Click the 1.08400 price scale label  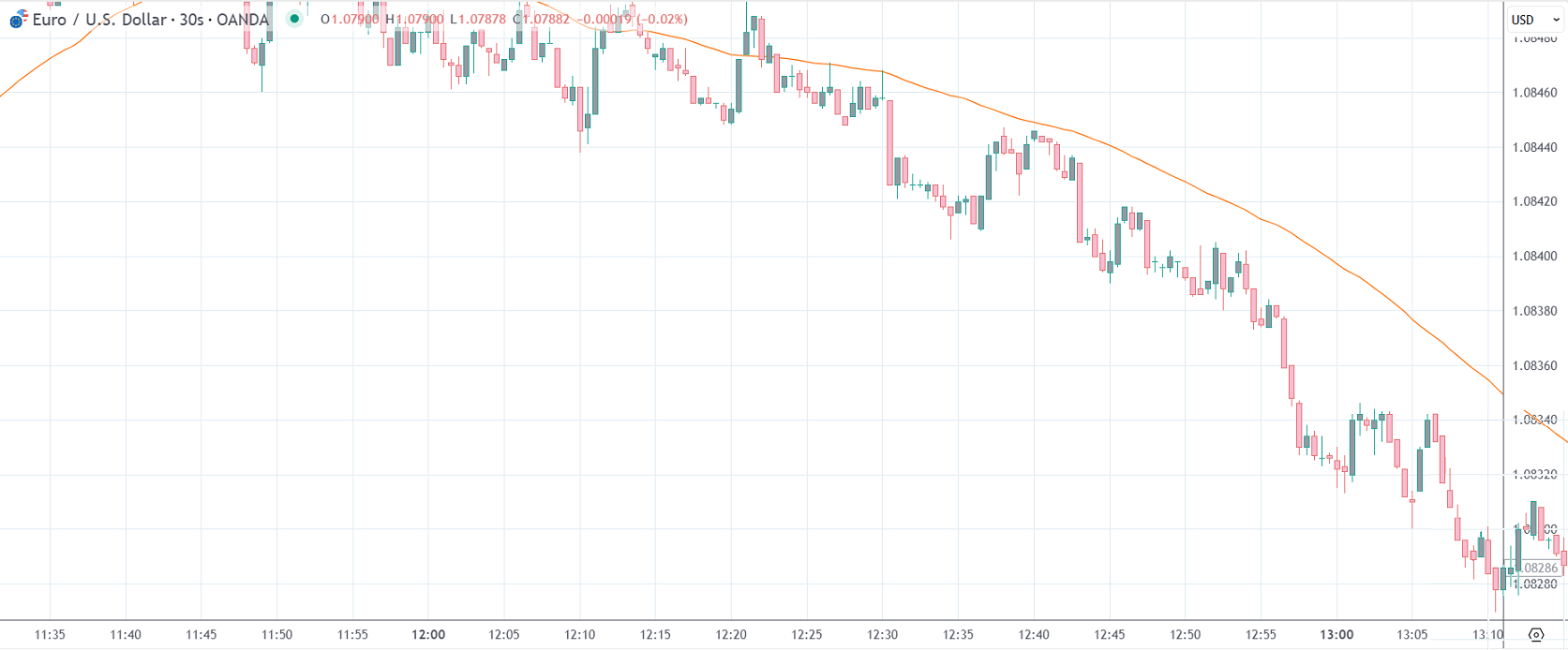[1535, 257]
